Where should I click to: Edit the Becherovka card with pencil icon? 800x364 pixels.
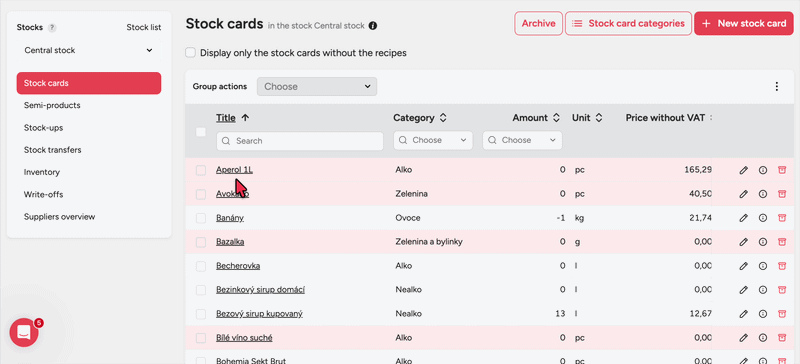pos(743,266)
